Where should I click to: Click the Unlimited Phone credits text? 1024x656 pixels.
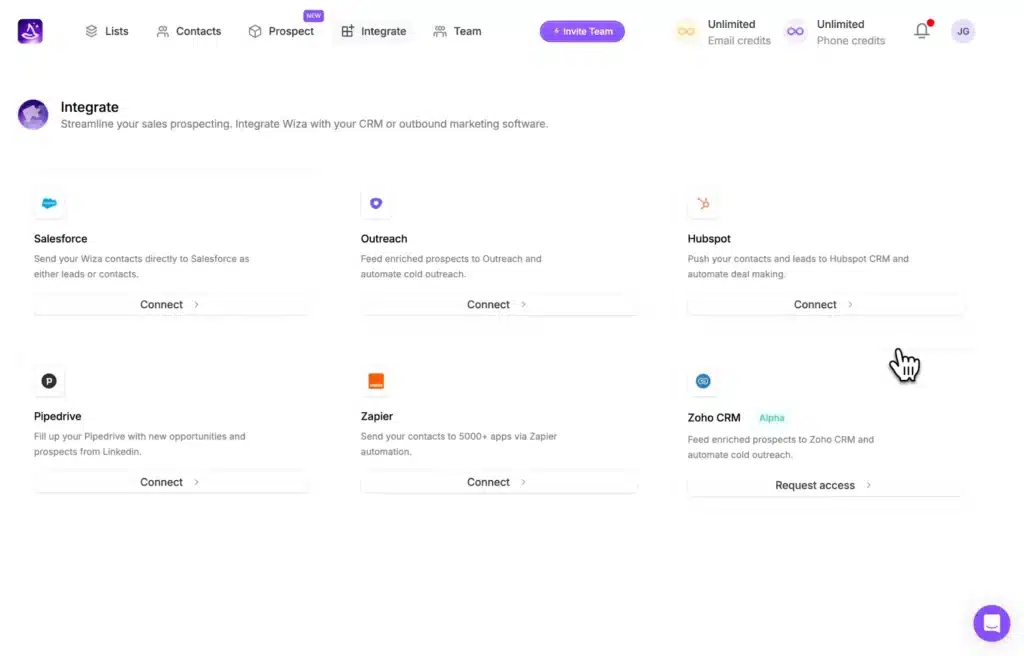[851, 32]
